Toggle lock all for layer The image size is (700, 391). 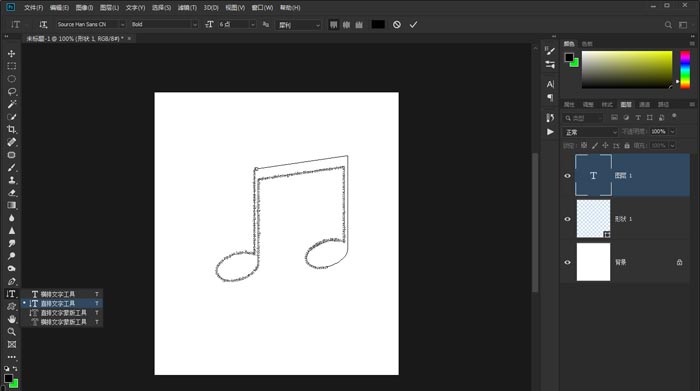coord(627,146)
